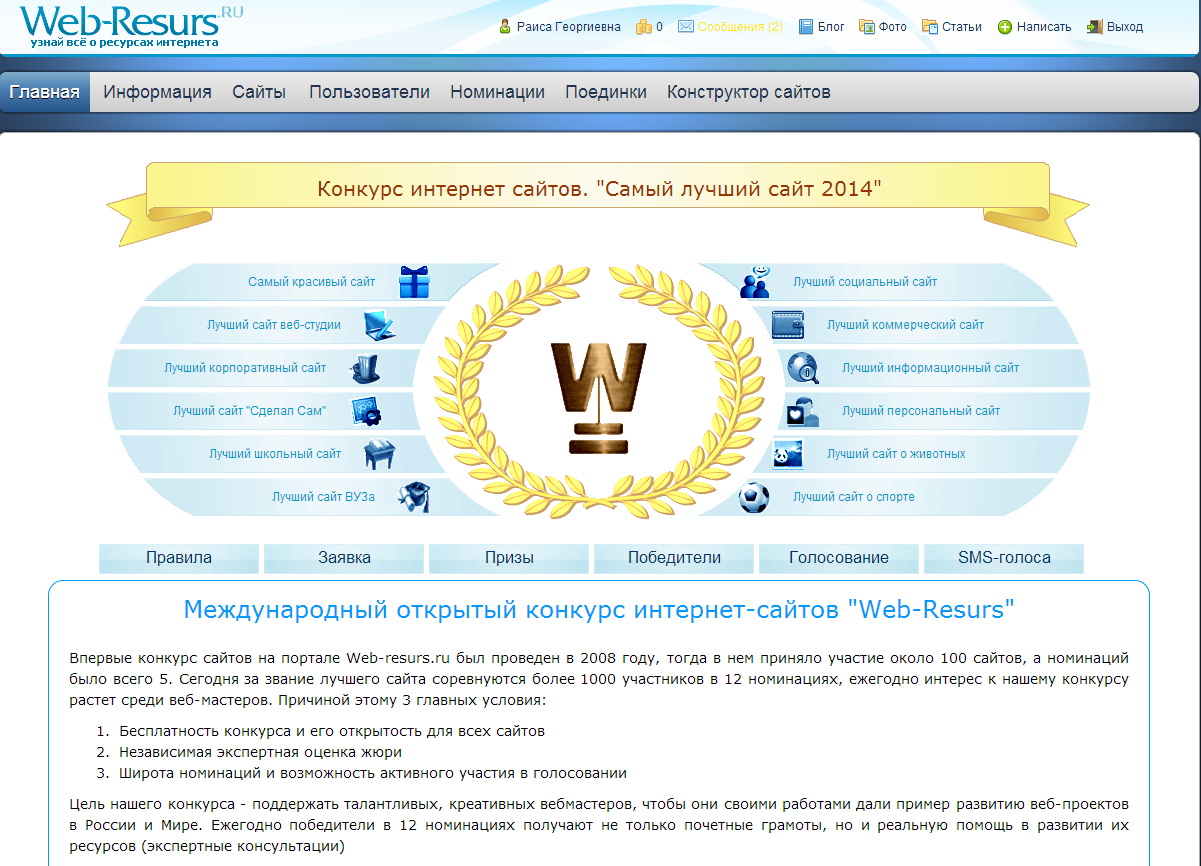This screenshot has width=1201, height=866.
Task: Open the Голосование tab
Action: (839, 558)
